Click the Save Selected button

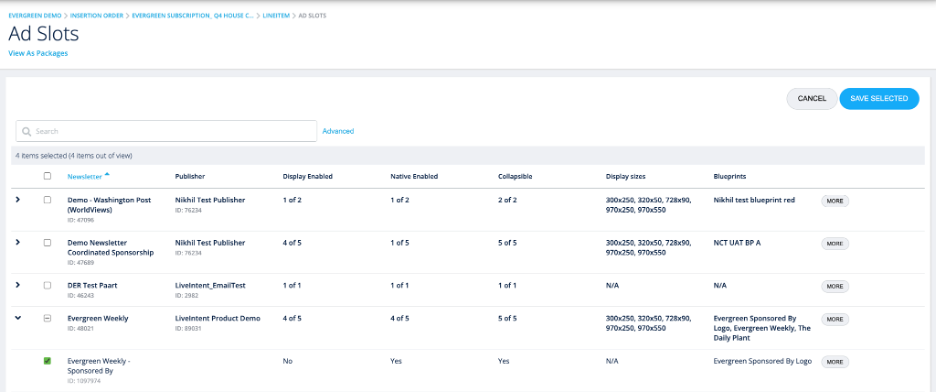click(879, 99)
